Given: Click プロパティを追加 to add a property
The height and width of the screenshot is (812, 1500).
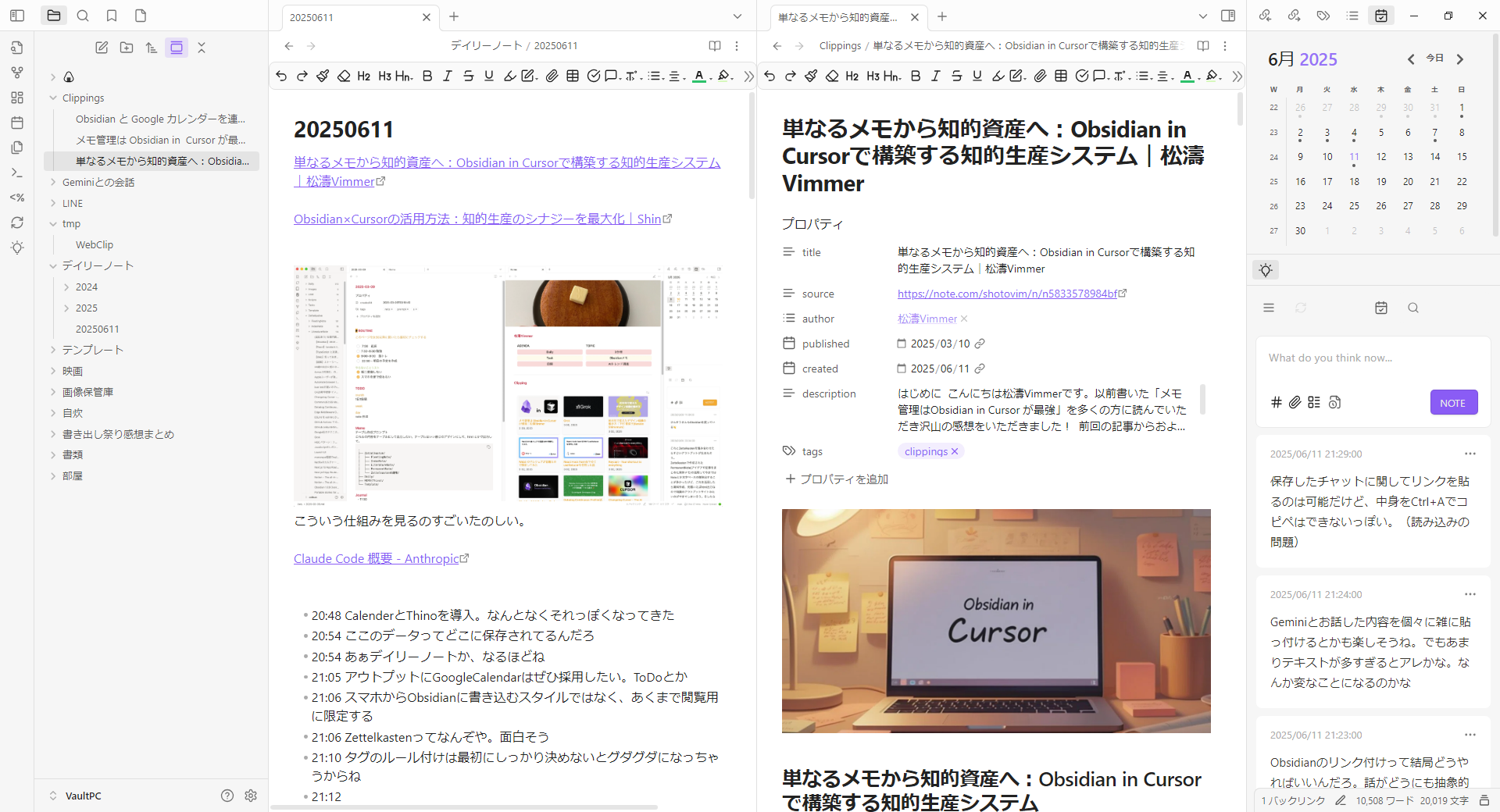Looking at the screenshot, I should pyautogui.click(x=837, y=479).
